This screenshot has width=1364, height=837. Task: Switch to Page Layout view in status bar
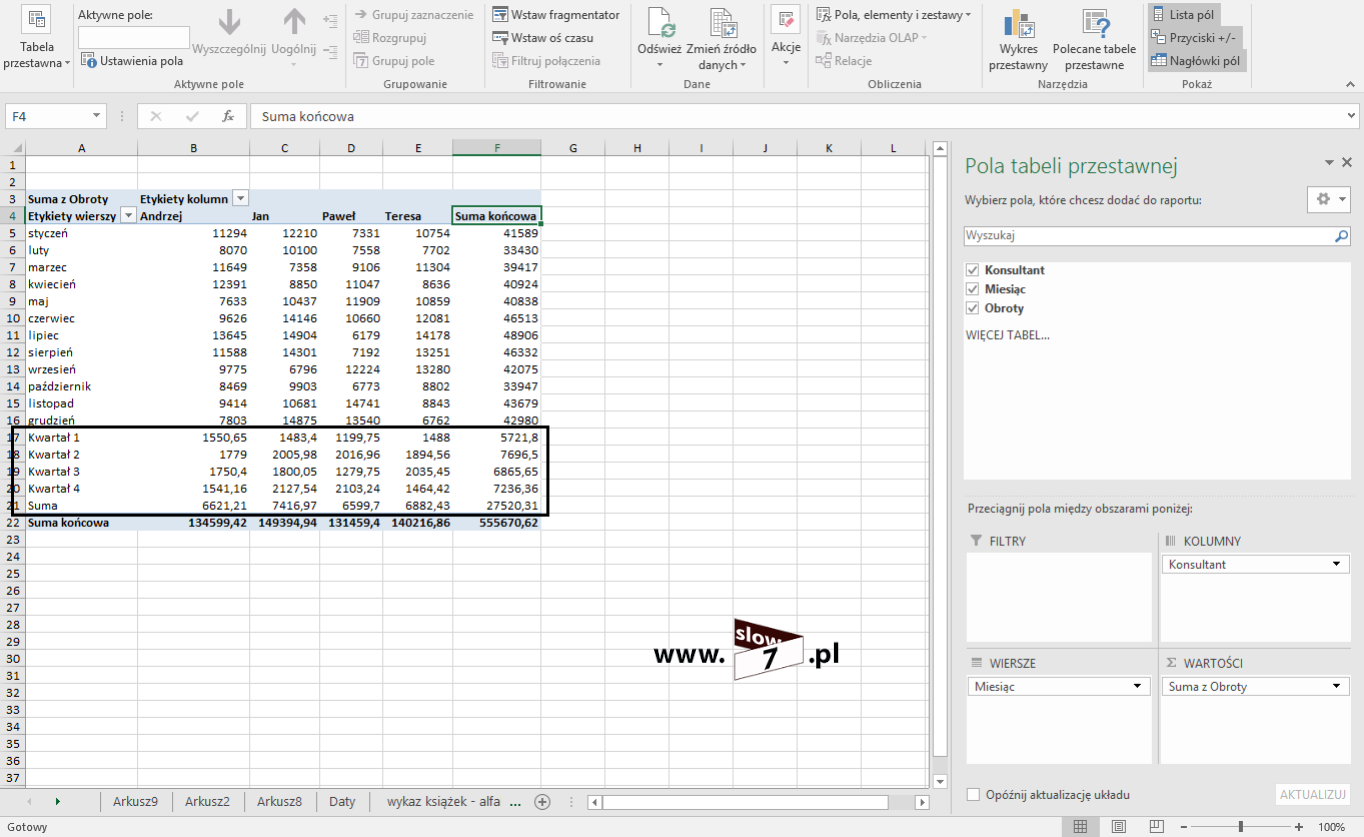(1119, 827)
